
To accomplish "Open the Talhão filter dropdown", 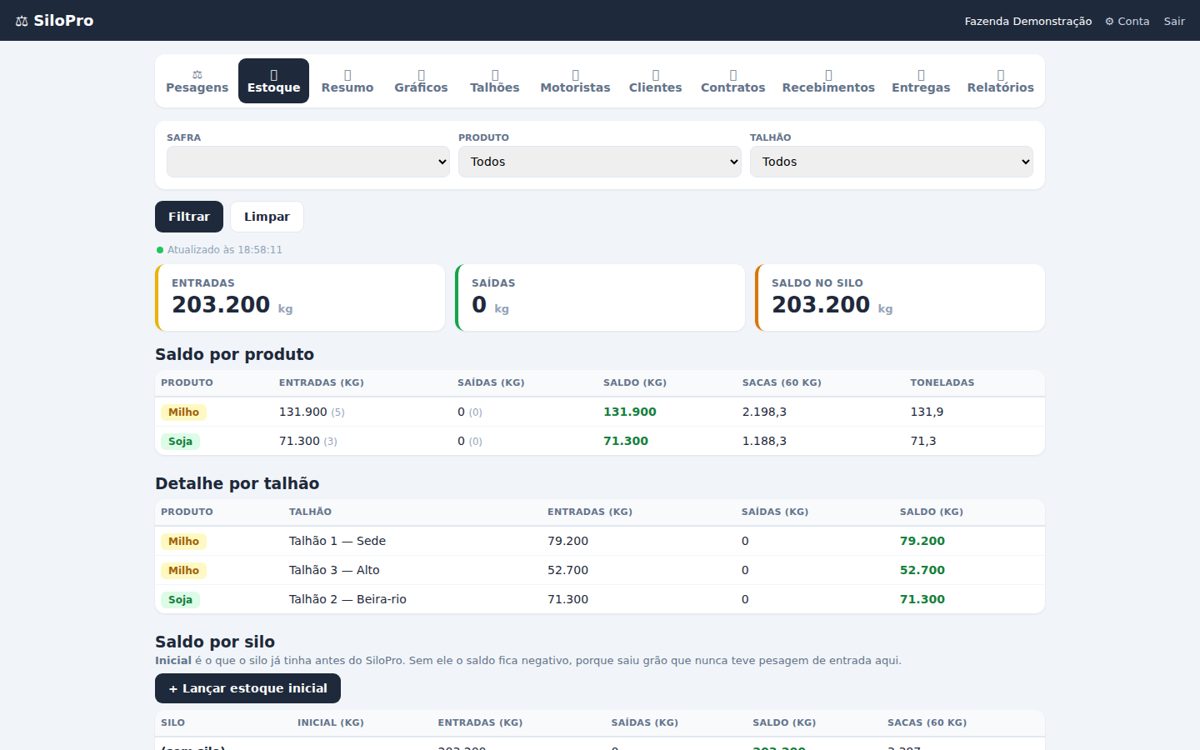I will click(891, 162).
